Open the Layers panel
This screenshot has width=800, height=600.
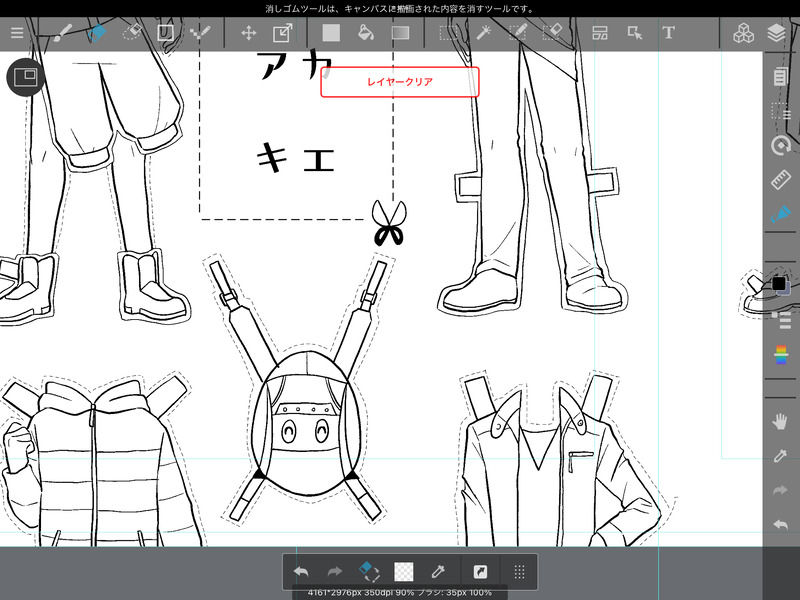(x=777, y=33)
